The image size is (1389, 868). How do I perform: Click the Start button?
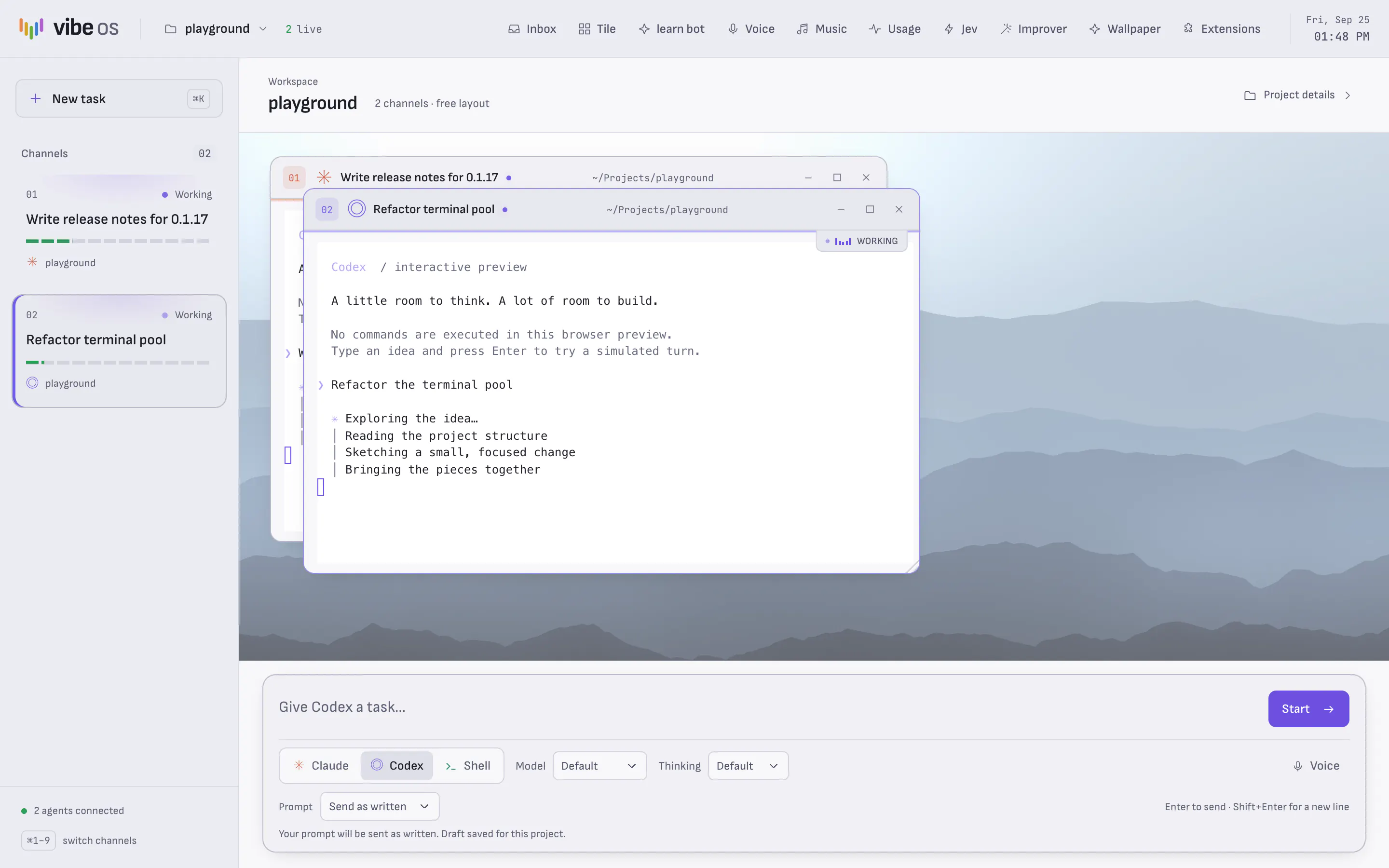1308,708
